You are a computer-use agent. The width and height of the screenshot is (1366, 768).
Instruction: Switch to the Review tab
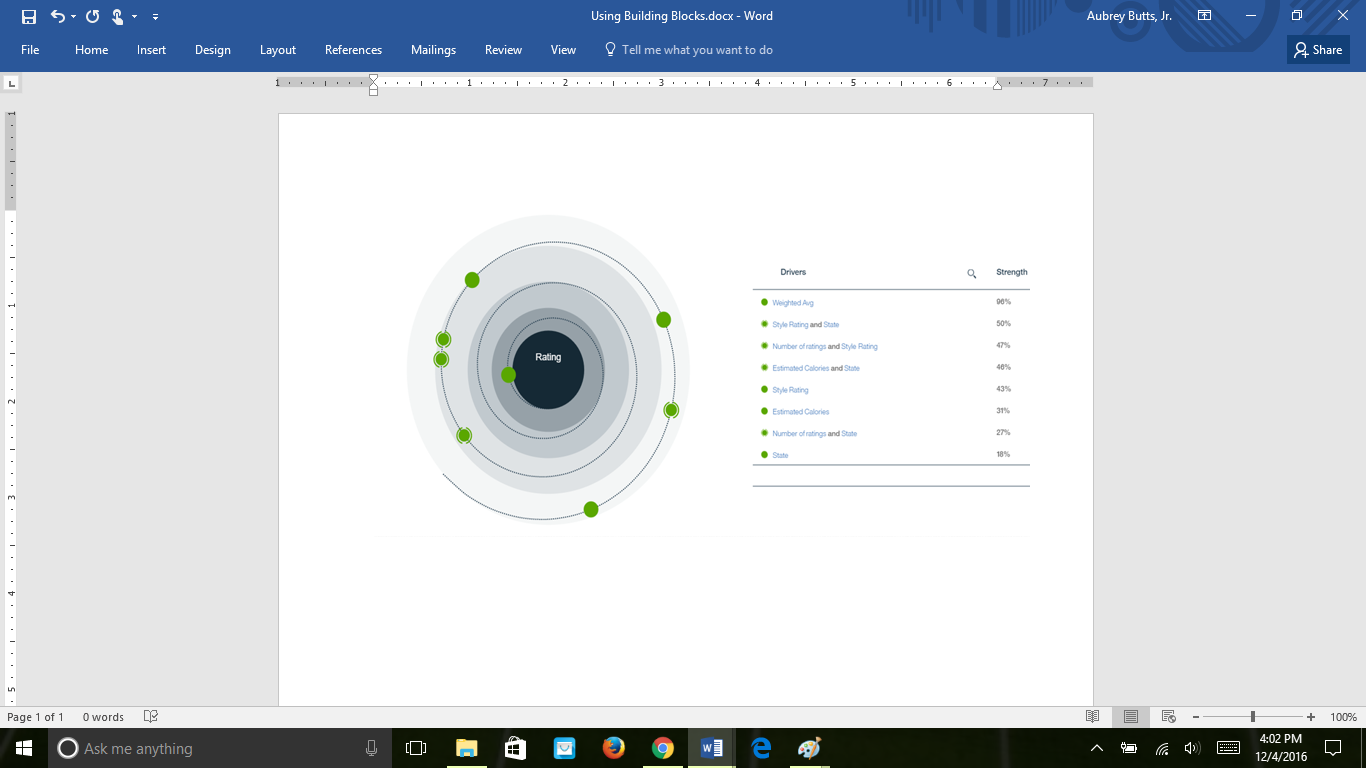[503, 50]
